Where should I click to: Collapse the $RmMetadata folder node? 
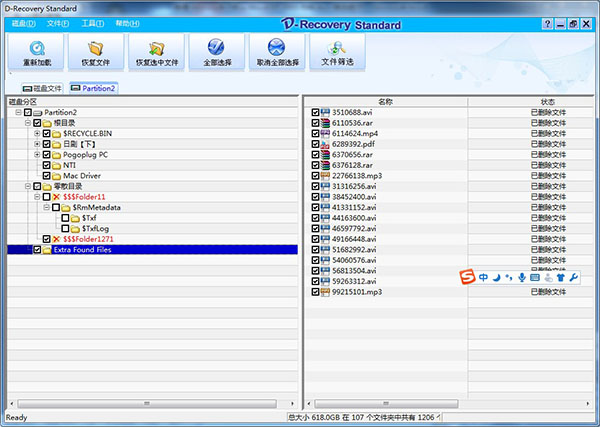coord(46,207)
